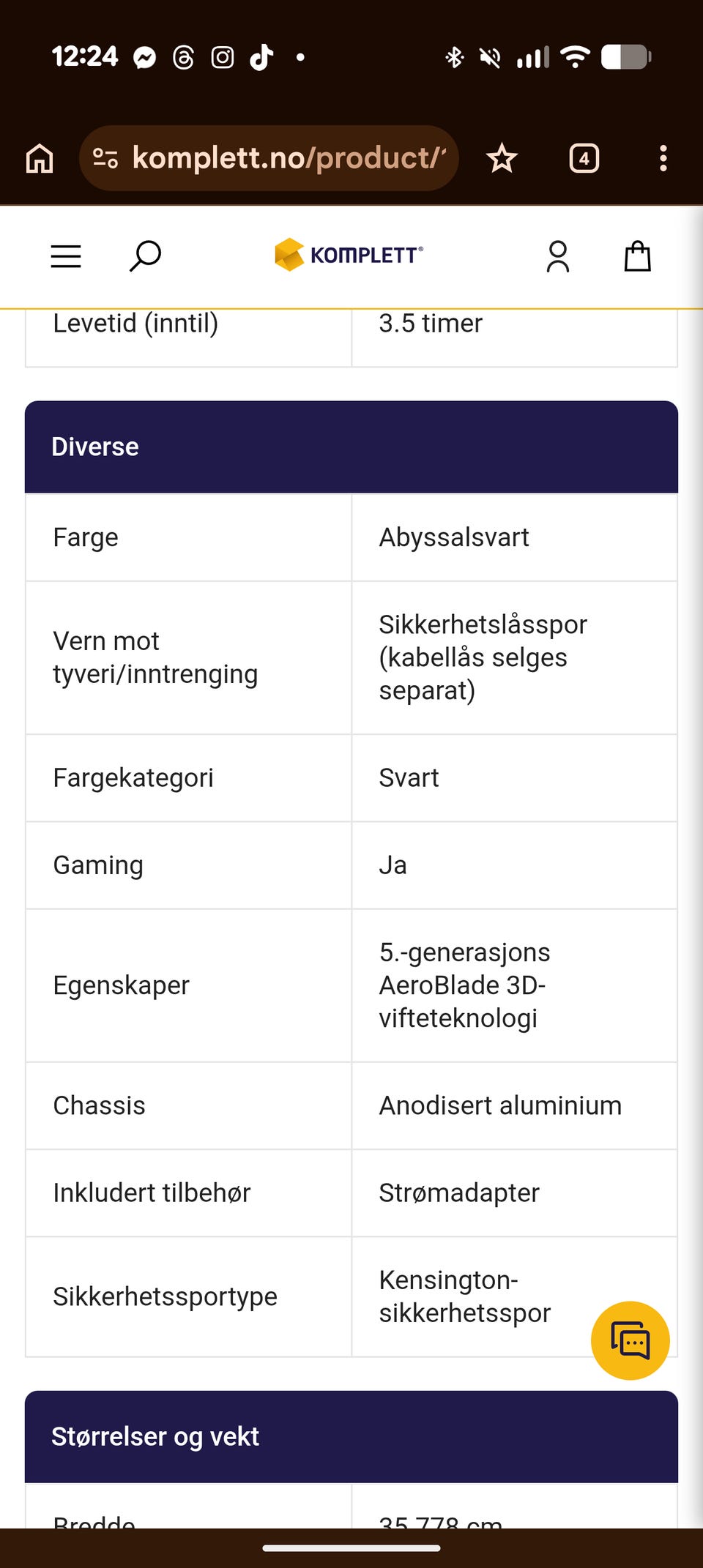Collapse the Diverse section header
The image size is (703, 1568).
351,447
